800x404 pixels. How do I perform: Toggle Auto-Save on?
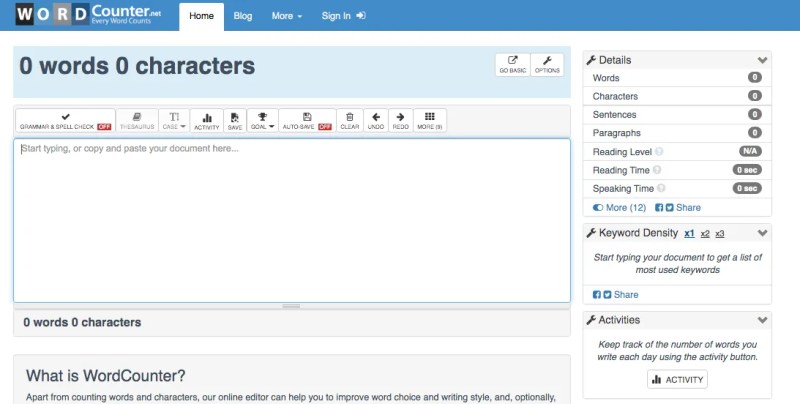coord(307,120)
